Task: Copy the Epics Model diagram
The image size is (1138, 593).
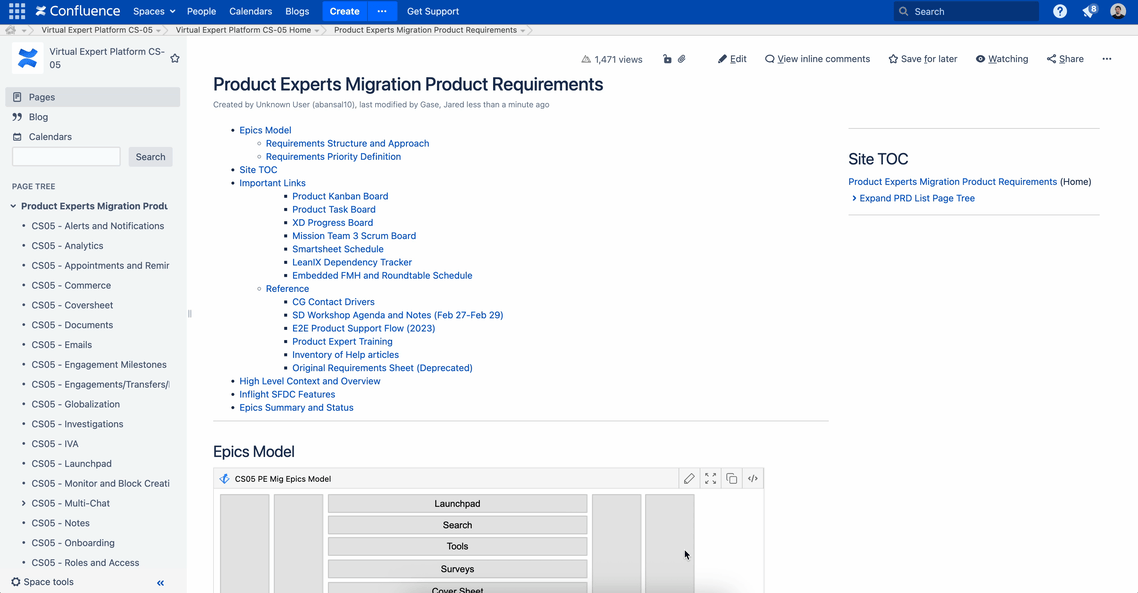Action: point(732,478)
